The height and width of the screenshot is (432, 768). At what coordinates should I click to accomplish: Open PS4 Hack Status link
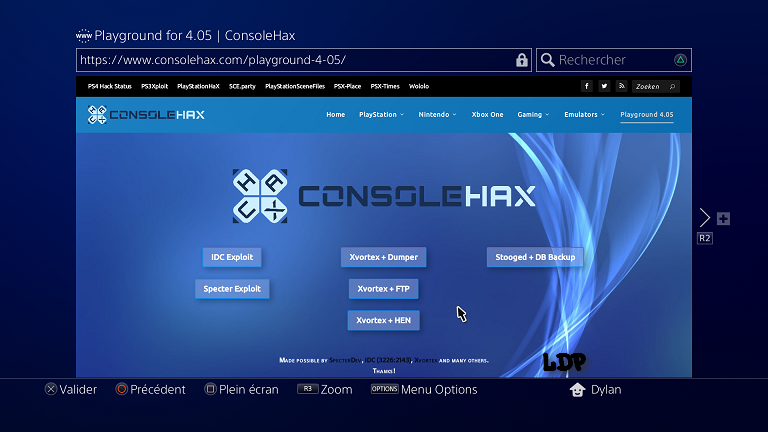point(110,86)
